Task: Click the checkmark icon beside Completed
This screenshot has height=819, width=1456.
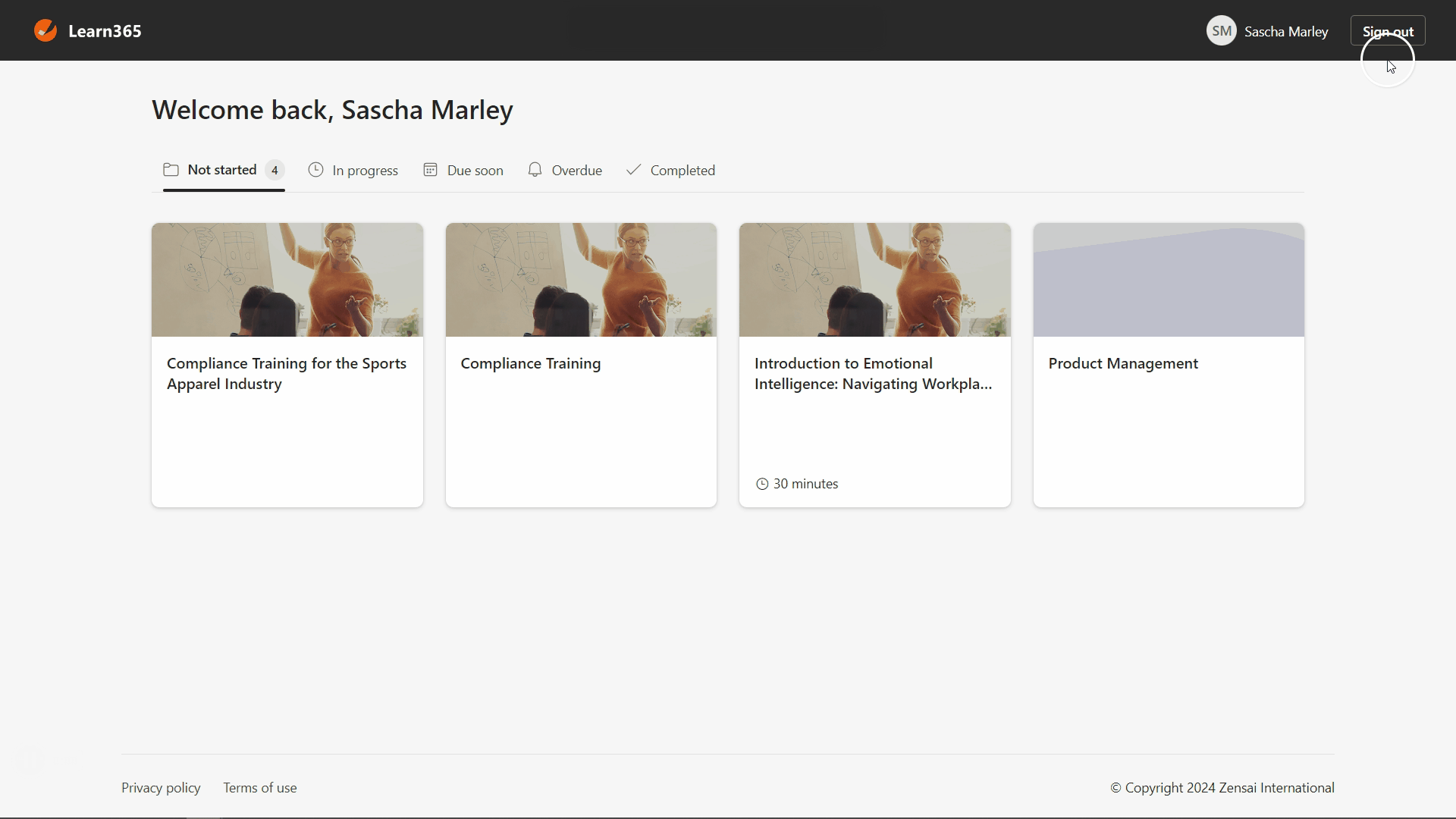Action: point(633,170)
